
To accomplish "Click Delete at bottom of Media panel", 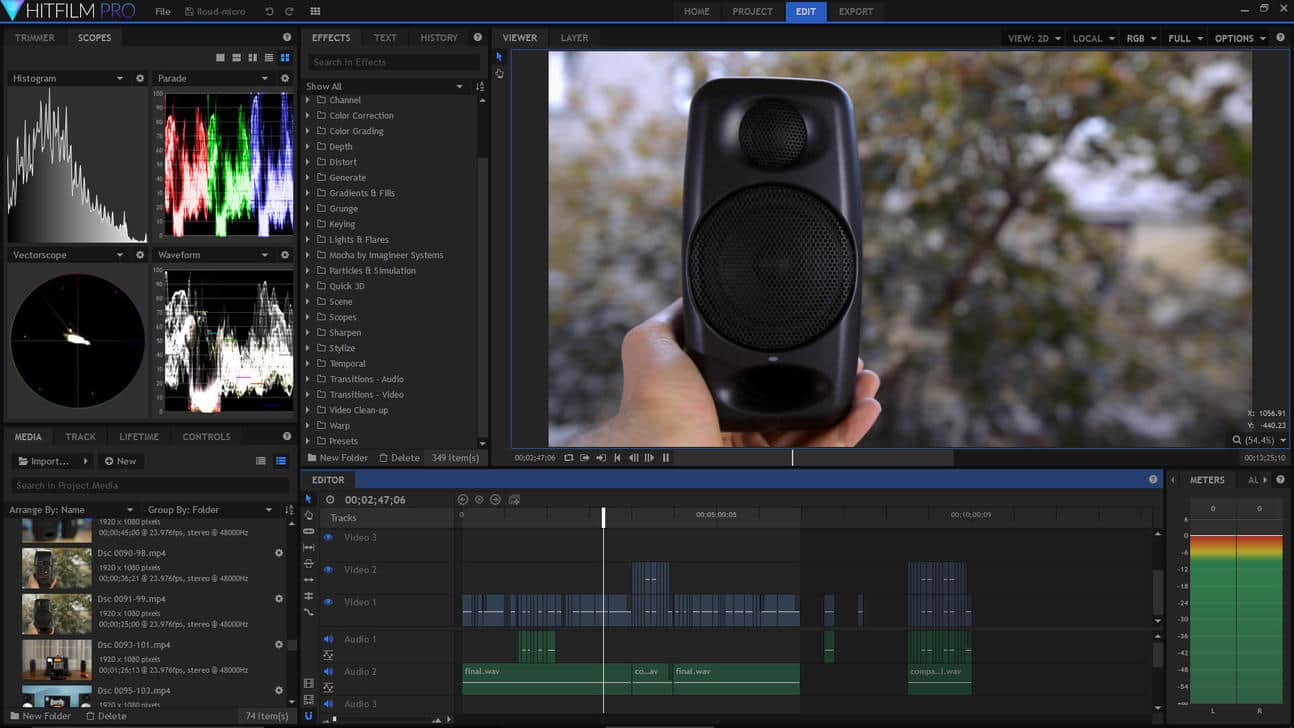I will [106, 716].
